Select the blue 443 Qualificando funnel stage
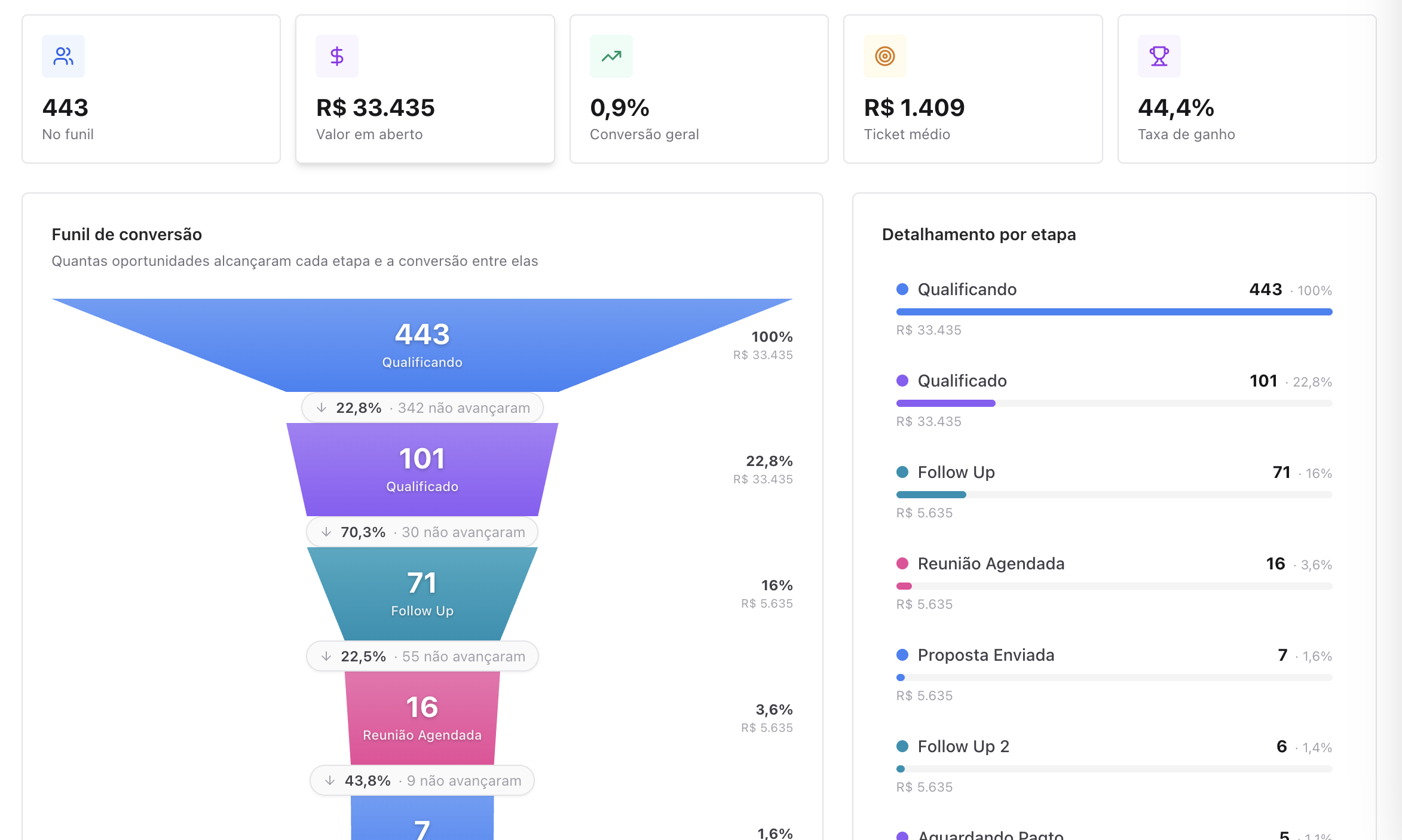This screenshot has height=840, width=1402. point(423,345)
